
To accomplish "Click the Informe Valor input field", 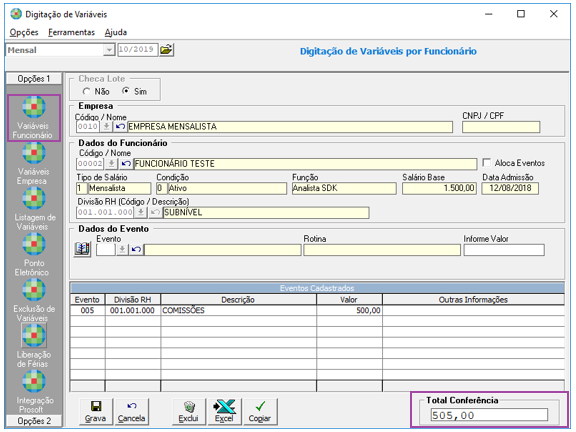I will [x=504, y=250].
